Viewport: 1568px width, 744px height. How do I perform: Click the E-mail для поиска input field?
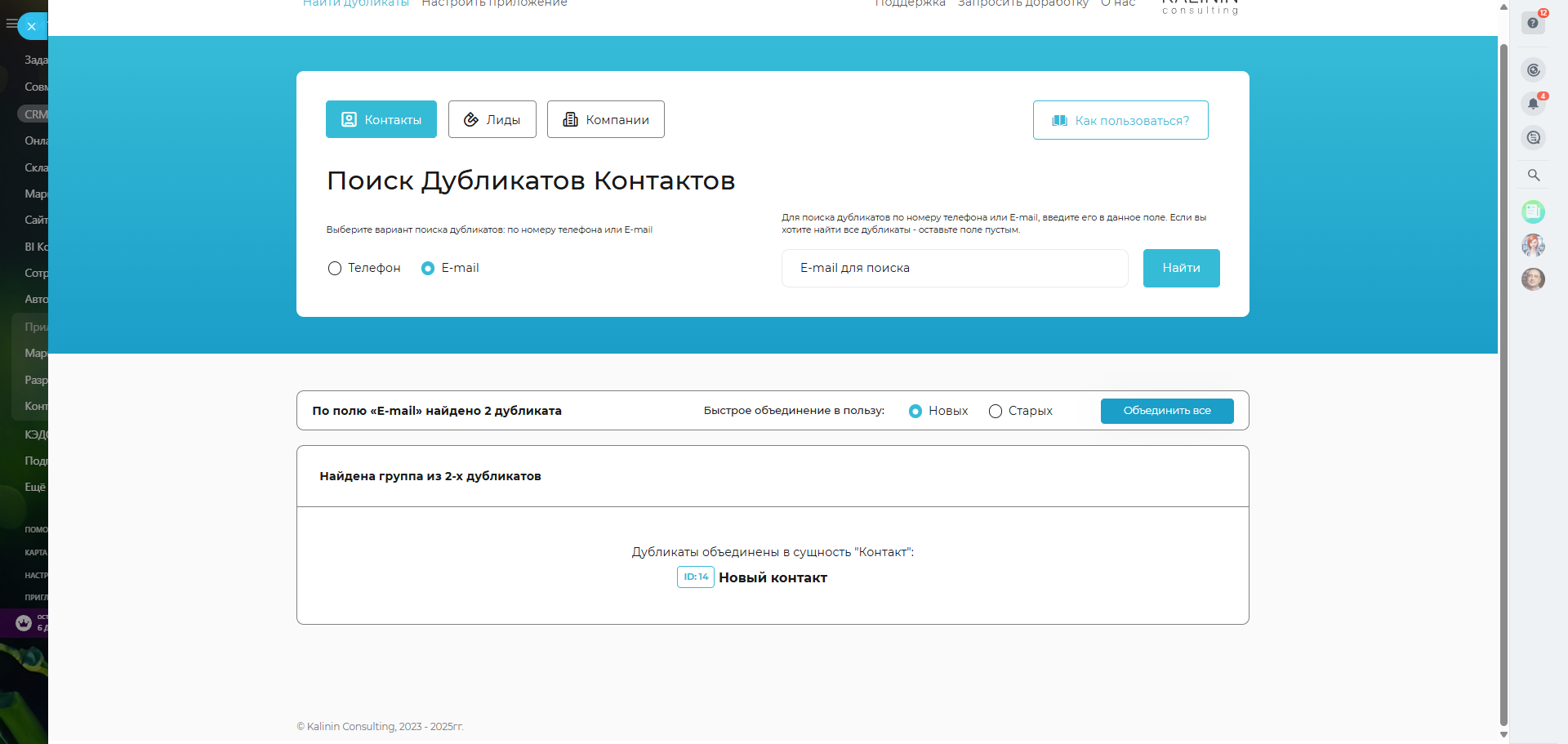(x=954, y=269)
